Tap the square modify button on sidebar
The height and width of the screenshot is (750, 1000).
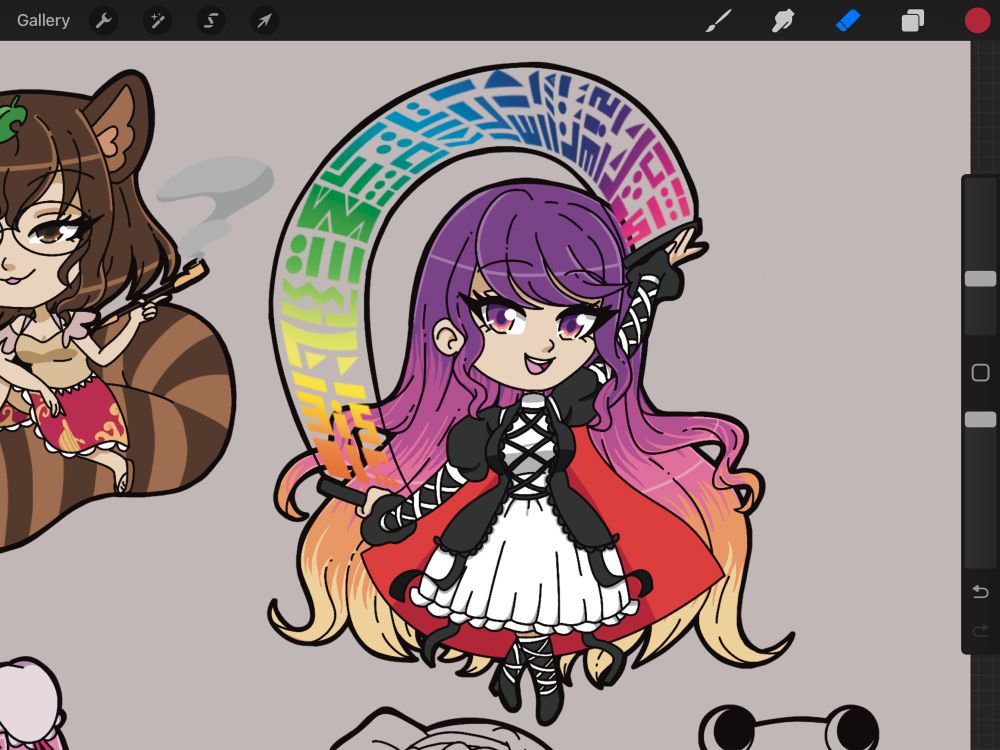(x=980, y=372)
